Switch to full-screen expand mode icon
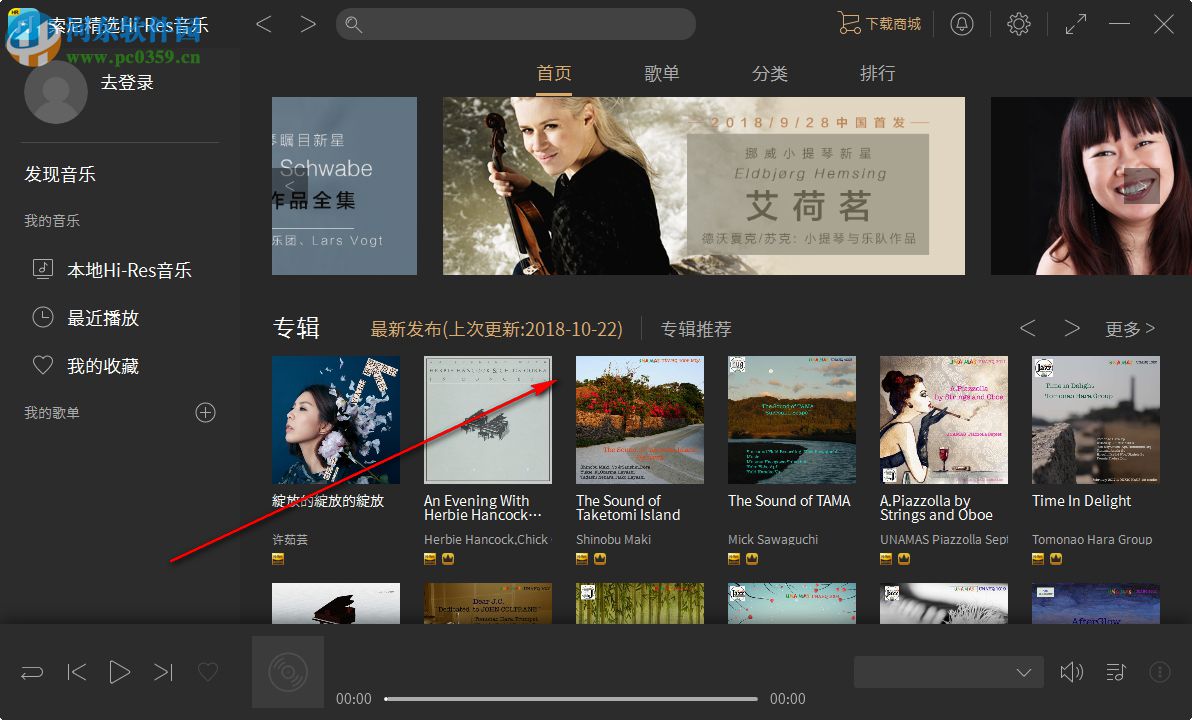 tap(1076, 24)
